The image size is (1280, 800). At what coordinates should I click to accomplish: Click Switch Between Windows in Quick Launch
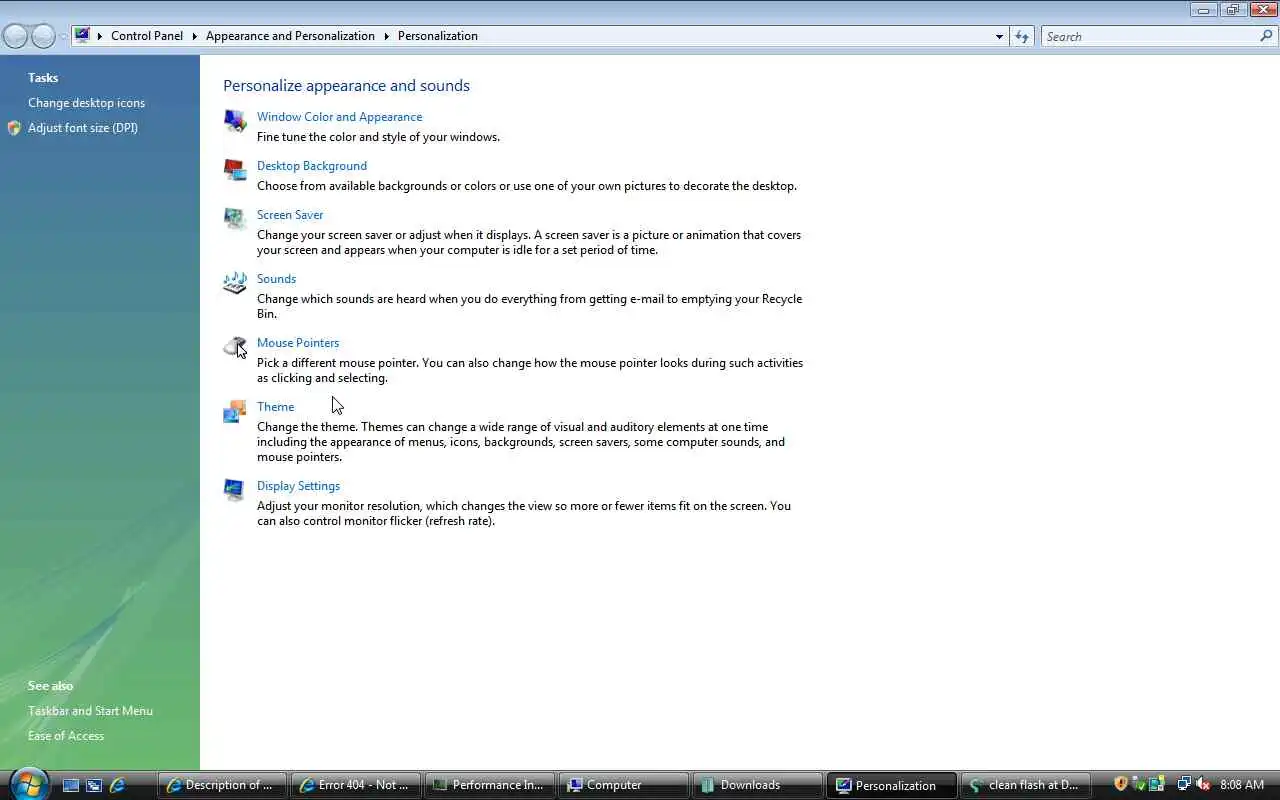click(x=94, y=785)
